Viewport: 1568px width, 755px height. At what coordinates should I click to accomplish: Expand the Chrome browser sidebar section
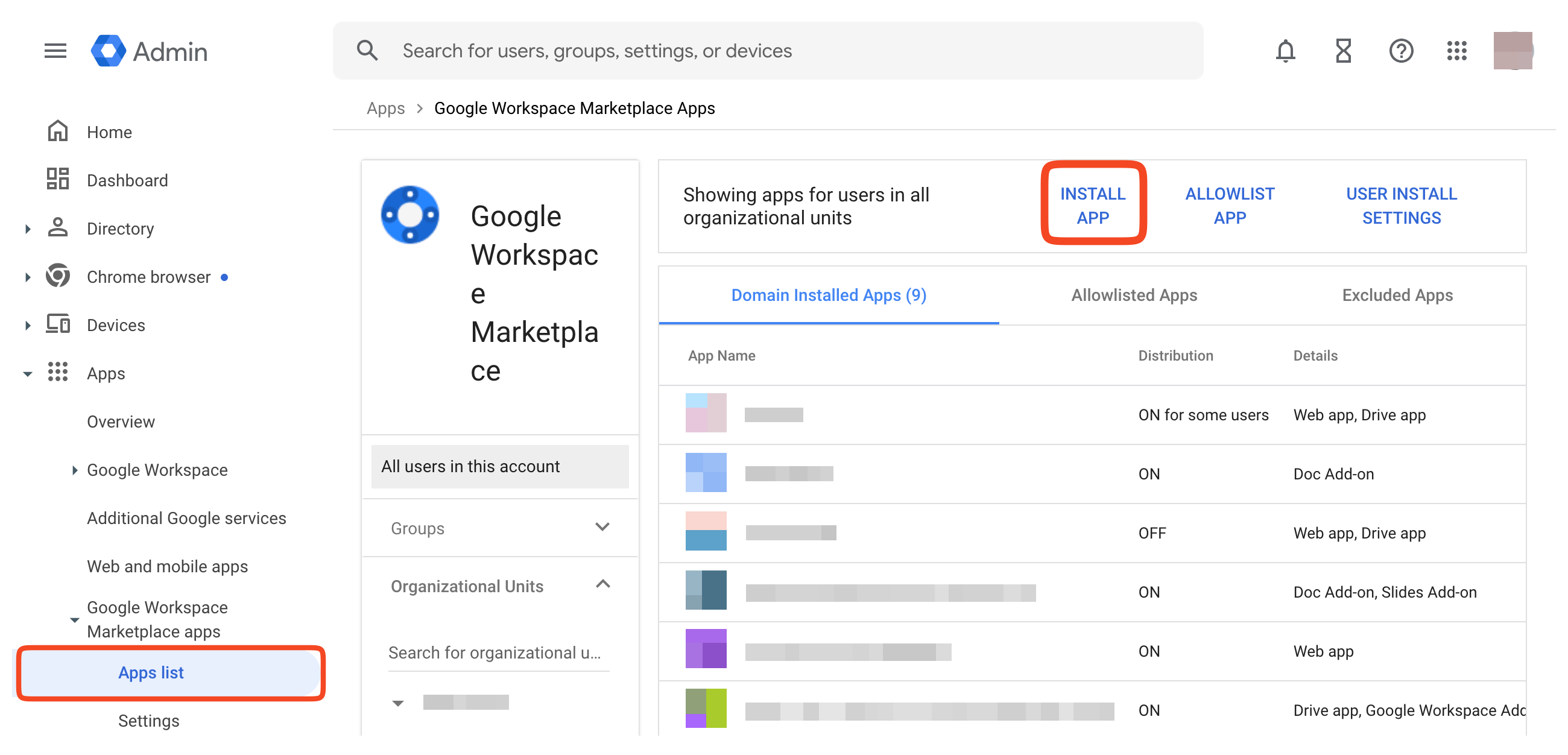[27, 277]
